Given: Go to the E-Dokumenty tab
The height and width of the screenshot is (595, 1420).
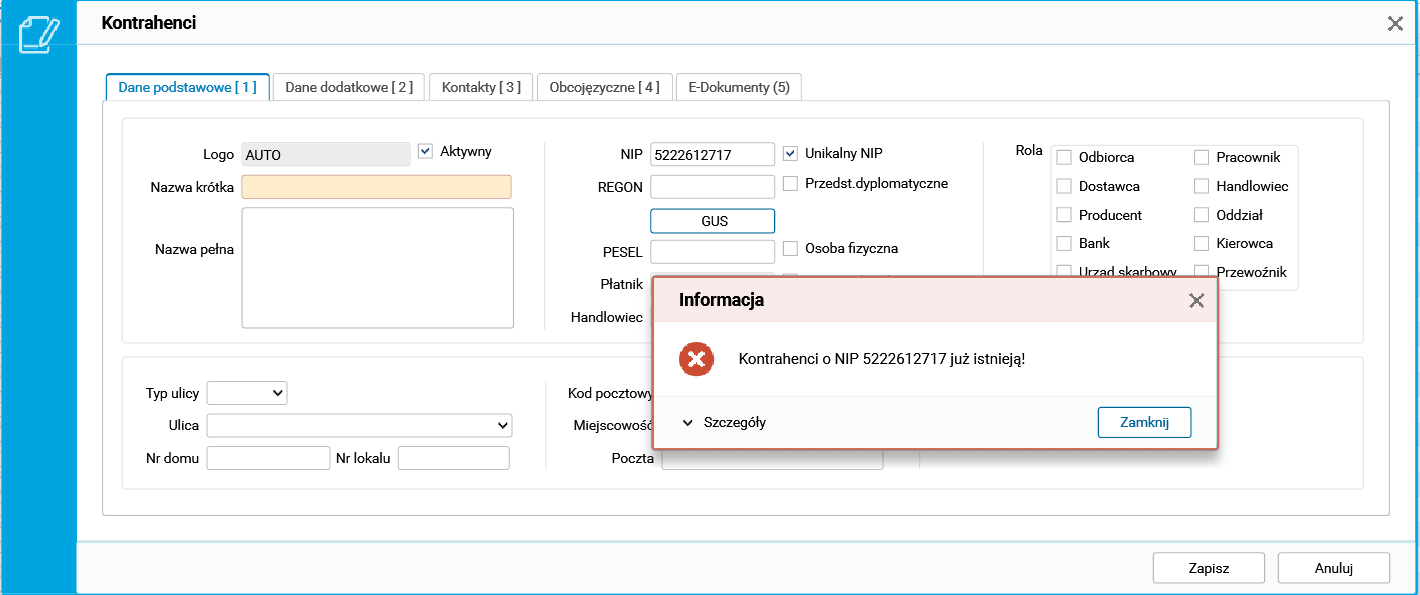Looking at the screenshot, I should click(x=739, y=87).
